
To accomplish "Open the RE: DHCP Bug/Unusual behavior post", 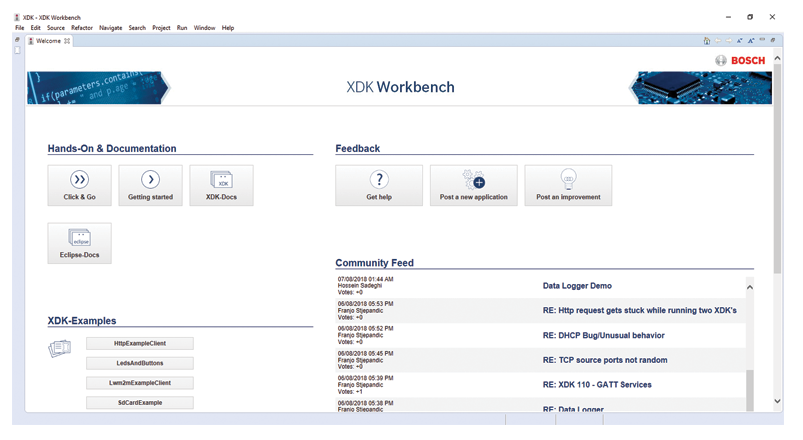I will 604,336.
